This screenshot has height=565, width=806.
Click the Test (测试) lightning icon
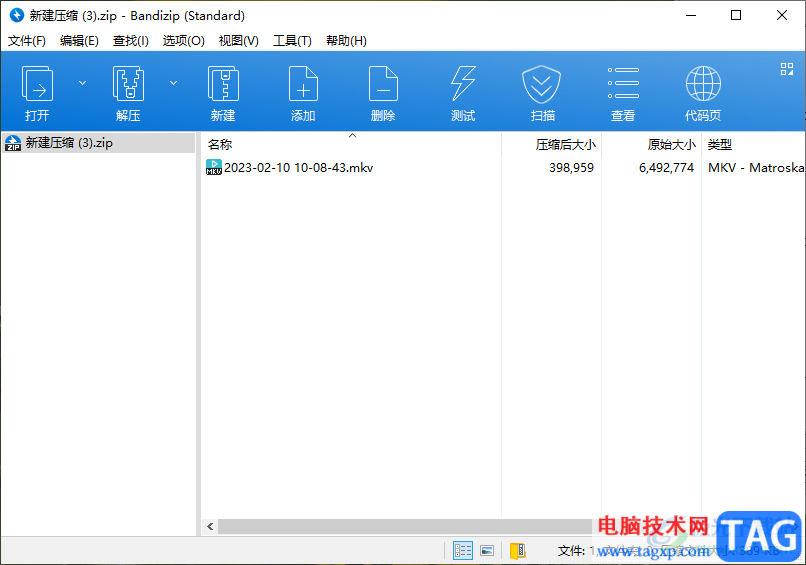[x=463, y=84]
